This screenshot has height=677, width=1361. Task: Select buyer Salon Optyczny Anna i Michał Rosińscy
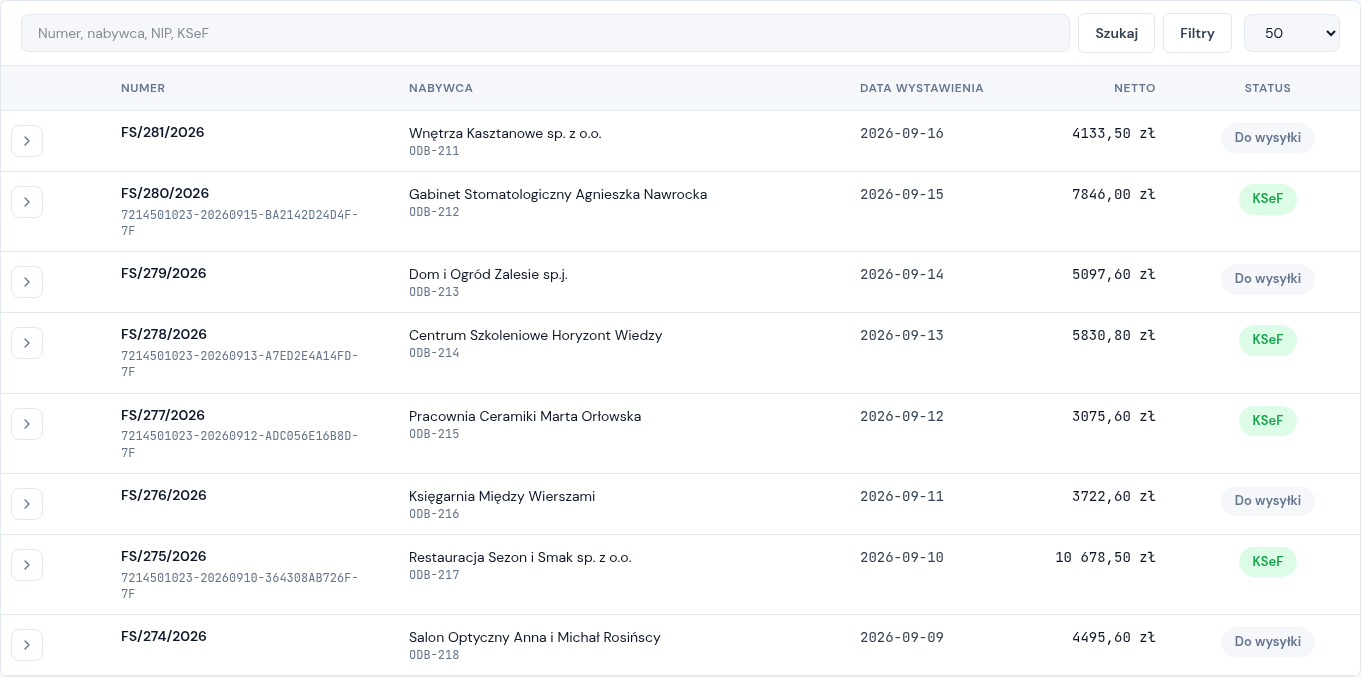point(535,637)
